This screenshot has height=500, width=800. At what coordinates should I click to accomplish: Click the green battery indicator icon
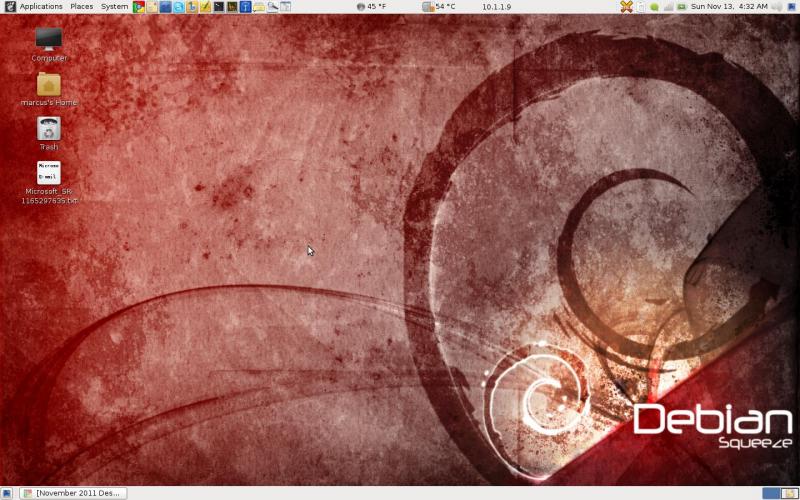[x=682, y=7]
